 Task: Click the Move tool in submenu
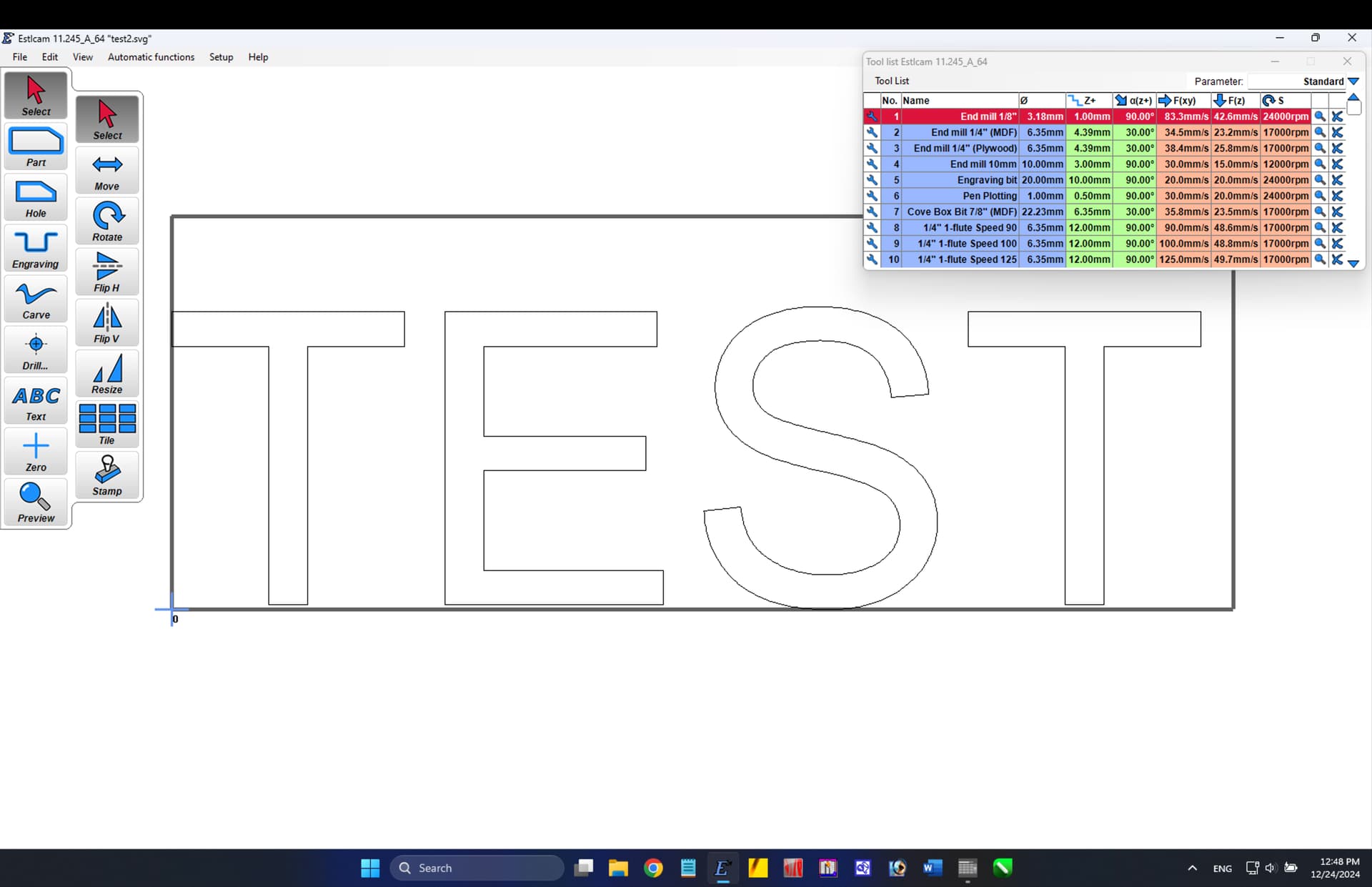click(x=107, y=170)
